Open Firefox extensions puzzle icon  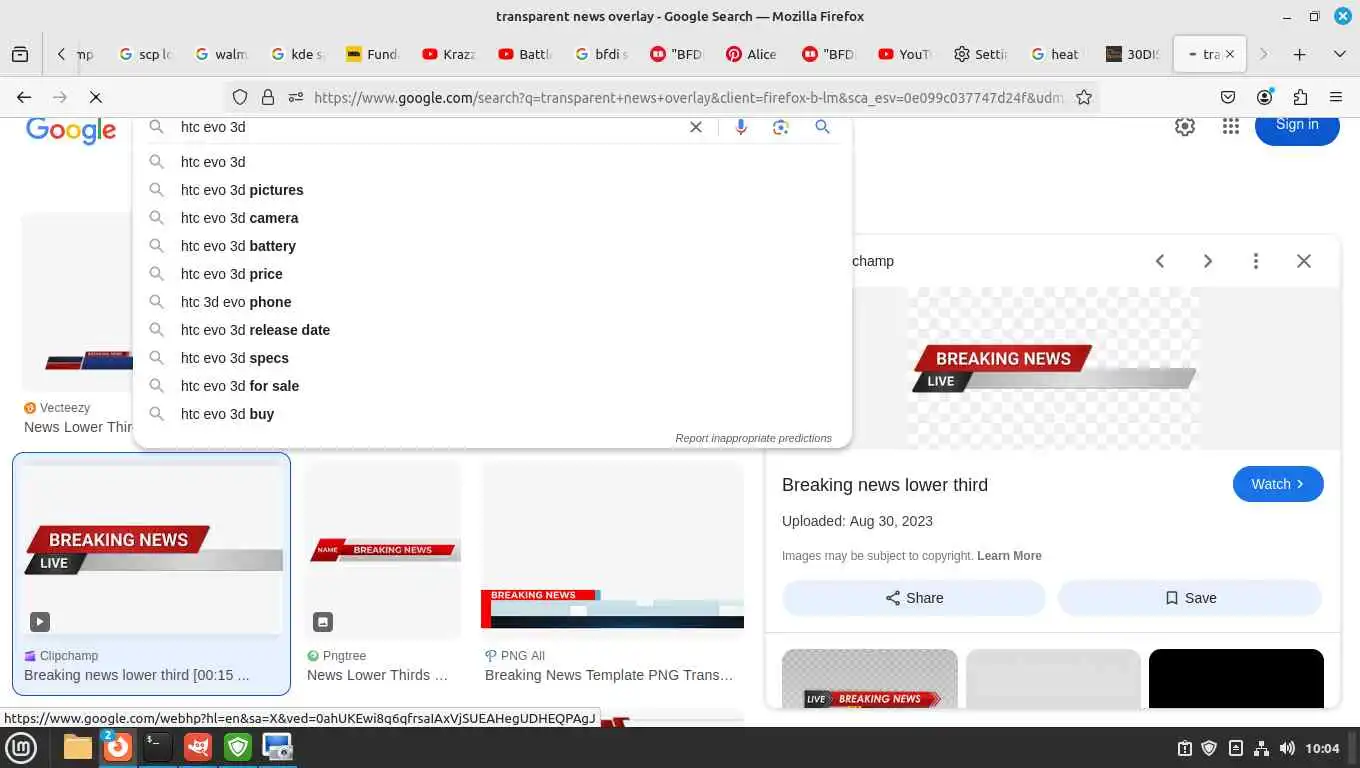coord(1300,97)
